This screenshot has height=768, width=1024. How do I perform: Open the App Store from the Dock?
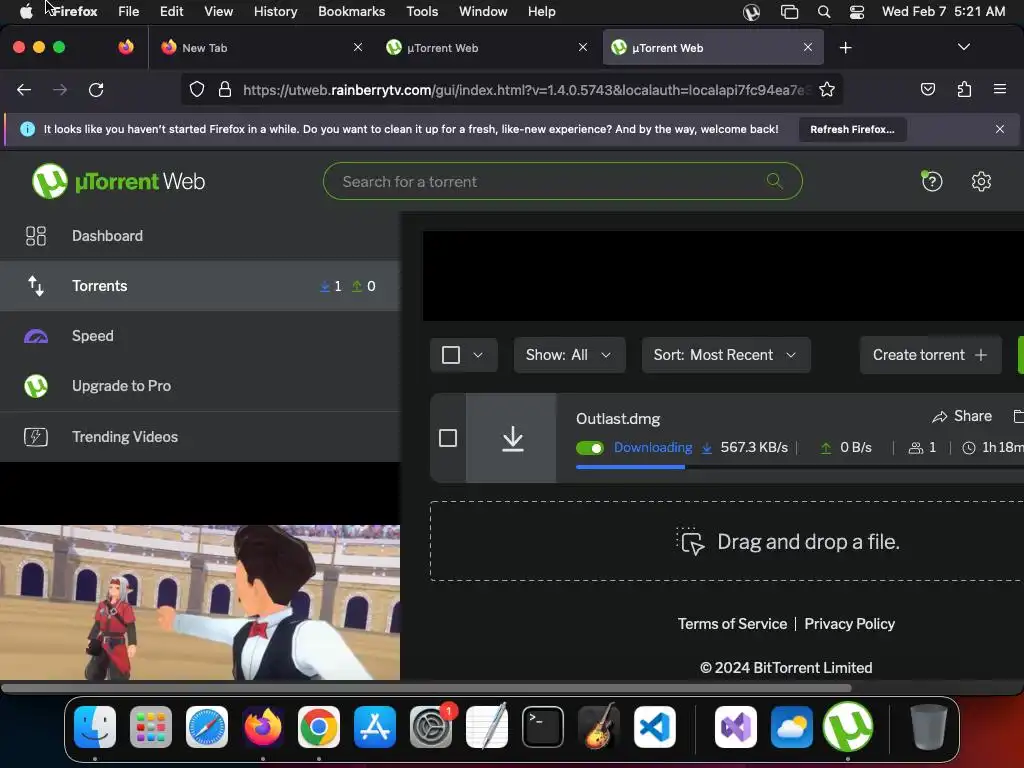[x=375, y=727]
